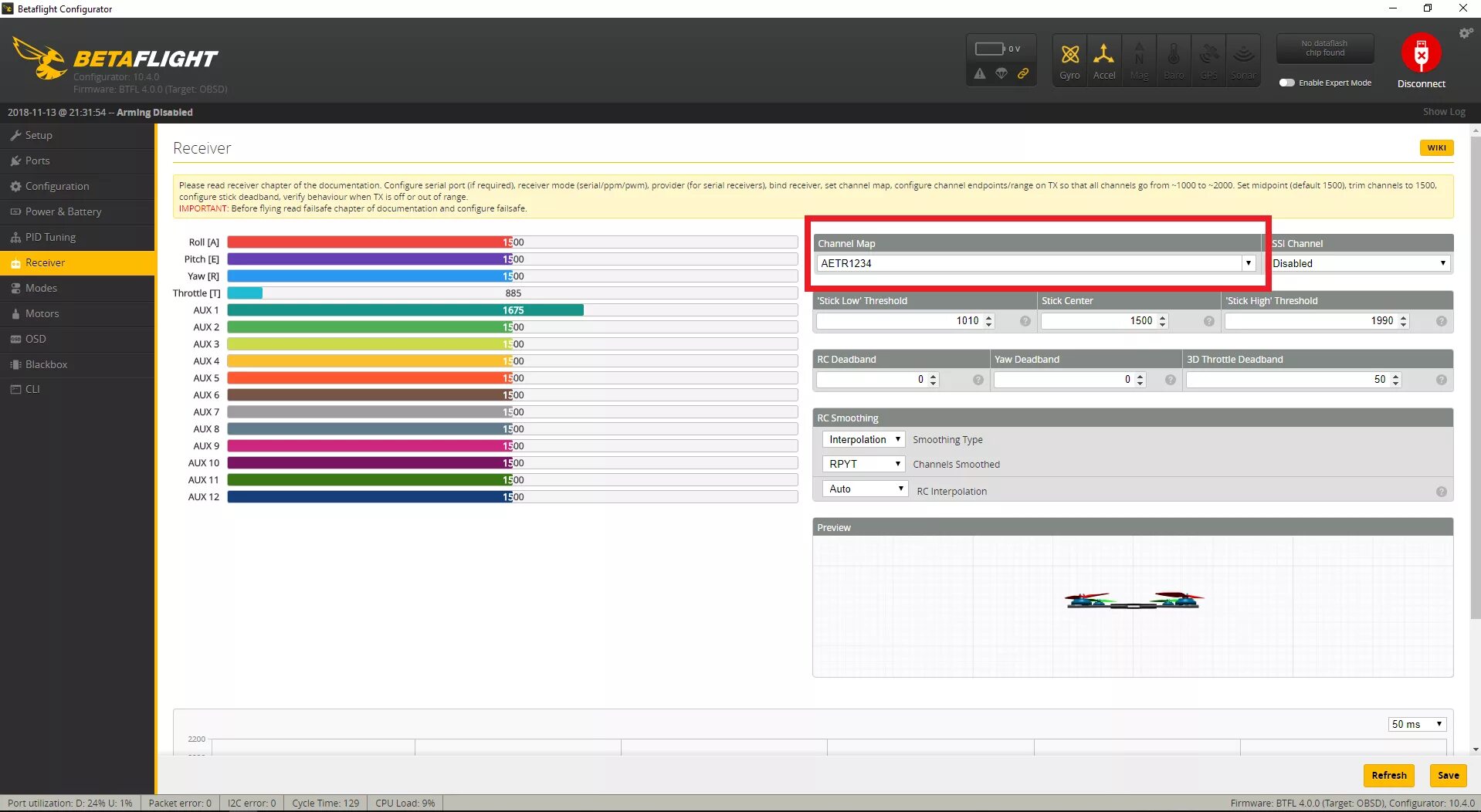Screen dimensions: 1481x812
Task: Show help for RC Interpolation
Action: click(1442, 492)
